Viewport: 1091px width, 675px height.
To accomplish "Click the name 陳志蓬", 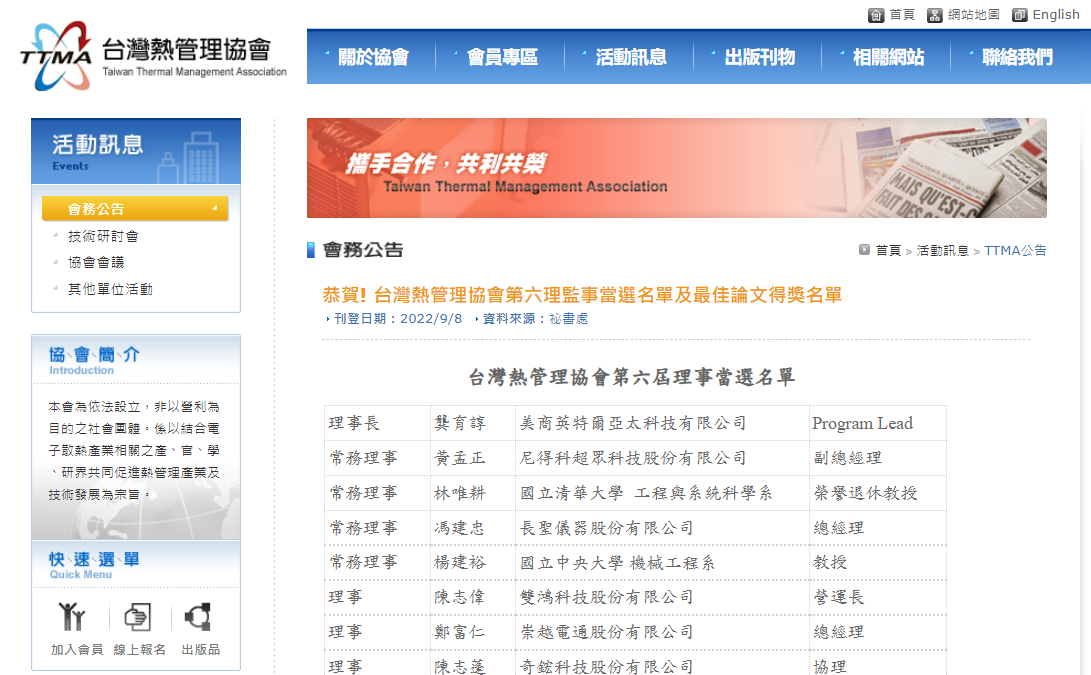I will [460, 666].
